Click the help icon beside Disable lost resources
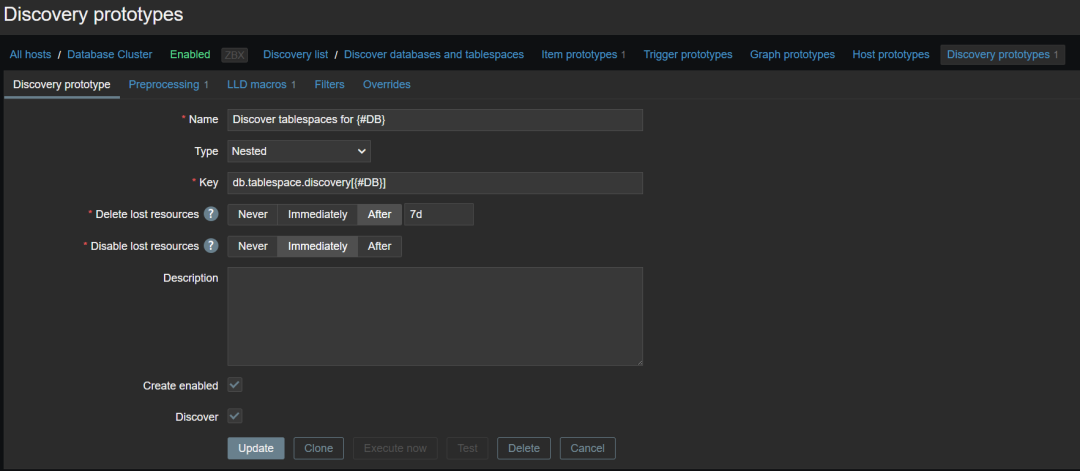The image size is (1080, 471). [211, 246]
